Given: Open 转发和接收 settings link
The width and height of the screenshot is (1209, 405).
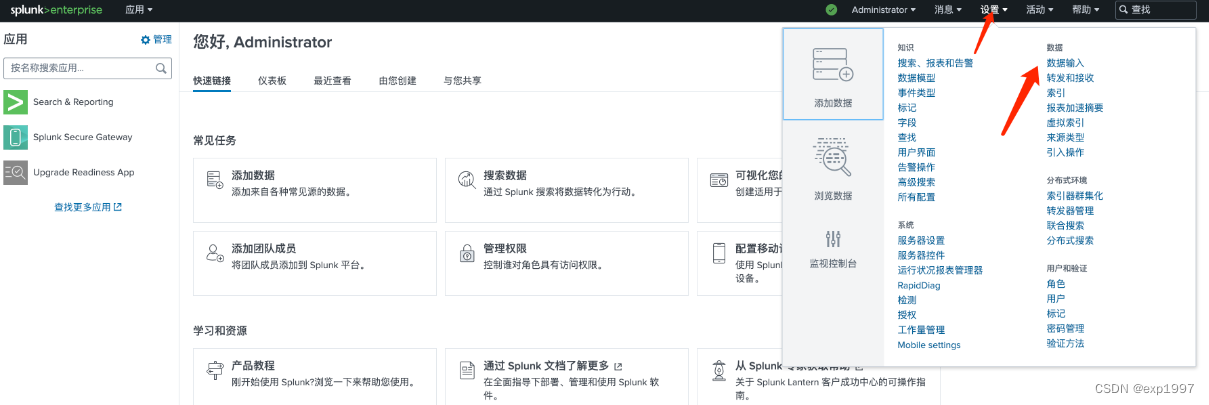Looking at the screenshot, I should click(x=1070, y=78).
